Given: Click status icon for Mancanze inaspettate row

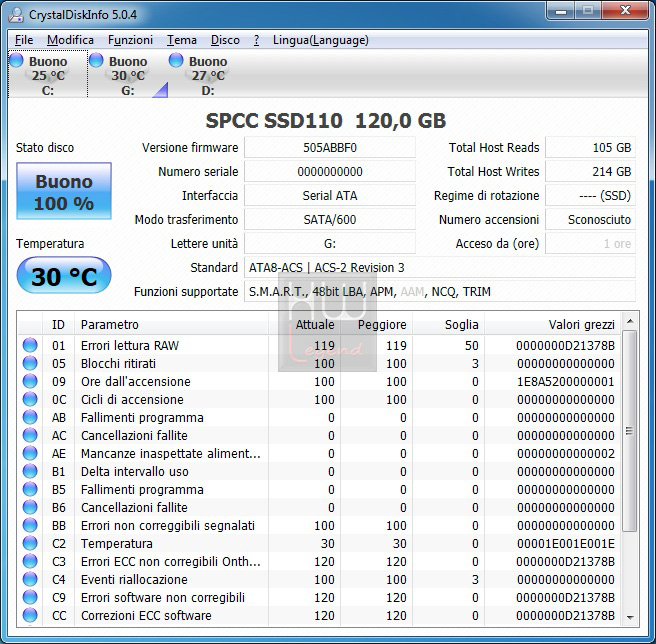Looking at the screenshot, I should pyautogui.click(x=30, y=453).
